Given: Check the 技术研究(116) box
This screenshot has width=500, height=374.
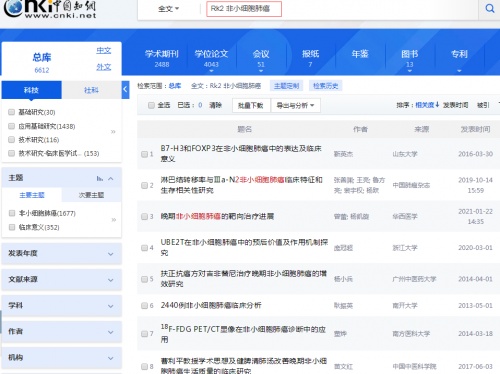Looking at the screenshot, I should coord(12,139).
